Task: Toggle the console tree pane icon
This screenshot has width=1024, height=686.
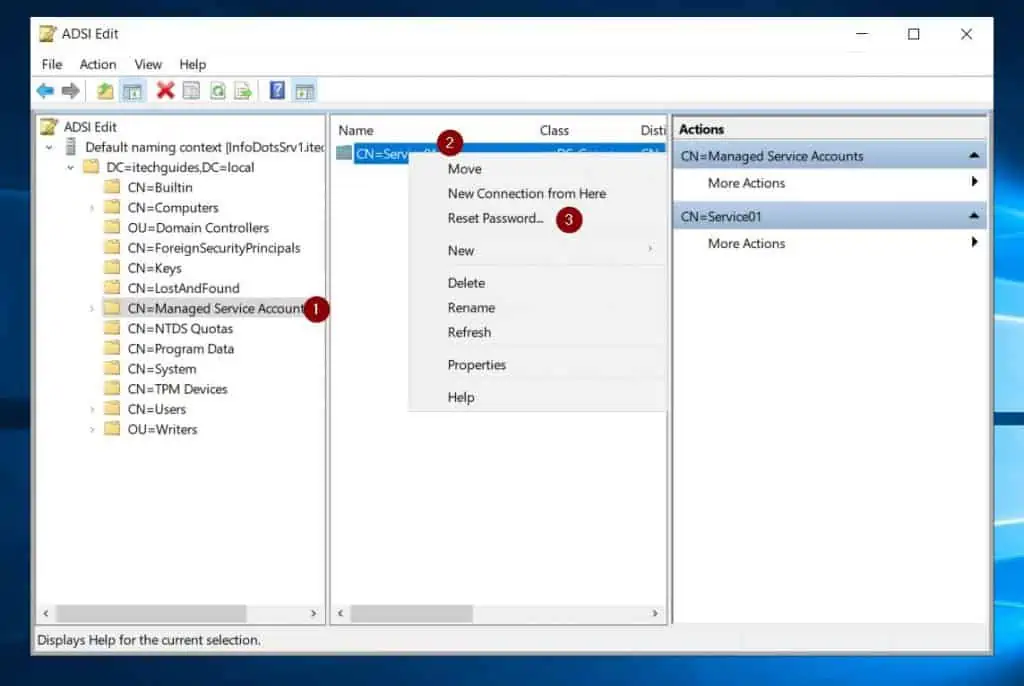Action: click(133, 90)
